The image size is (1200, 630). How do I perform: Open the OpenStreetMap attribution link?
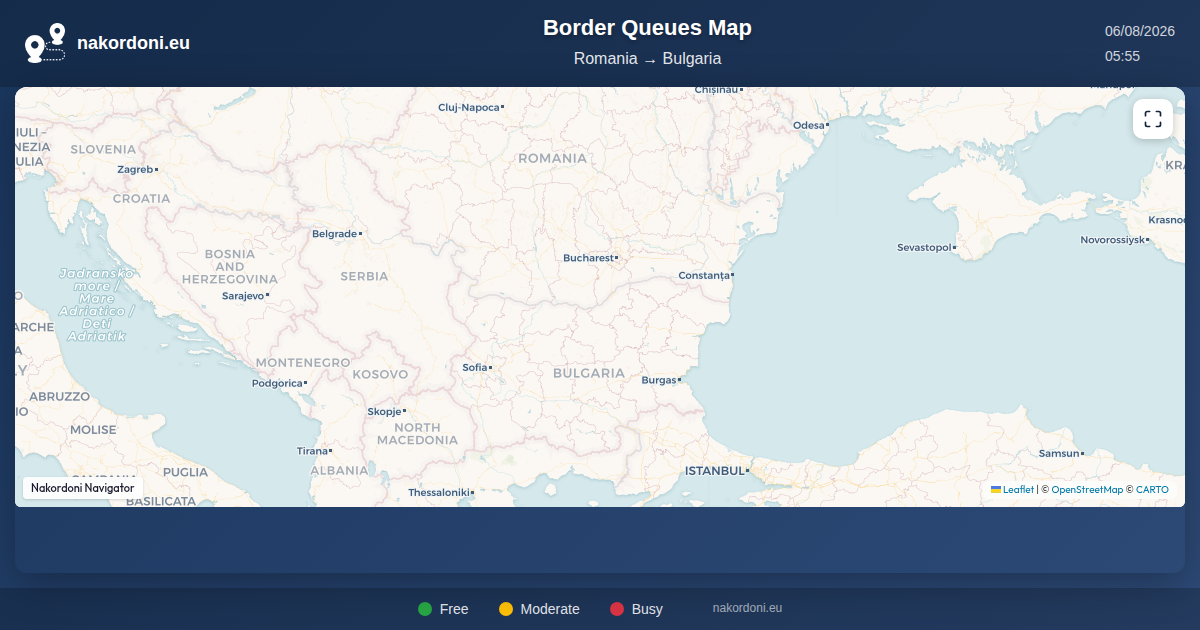tap(1087, 490)
